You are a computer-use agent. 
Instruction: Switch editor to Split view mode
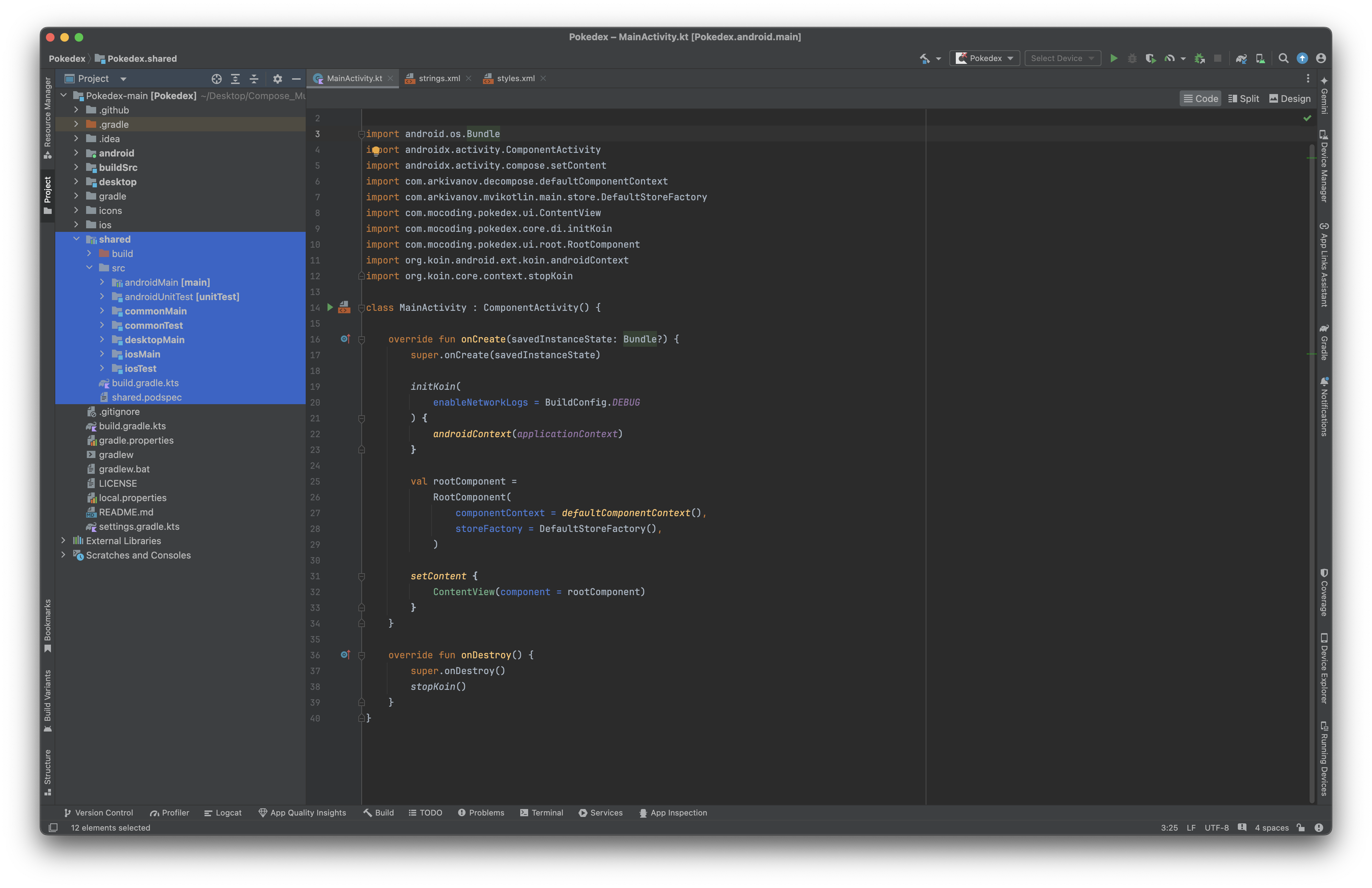coord(1244,99)
